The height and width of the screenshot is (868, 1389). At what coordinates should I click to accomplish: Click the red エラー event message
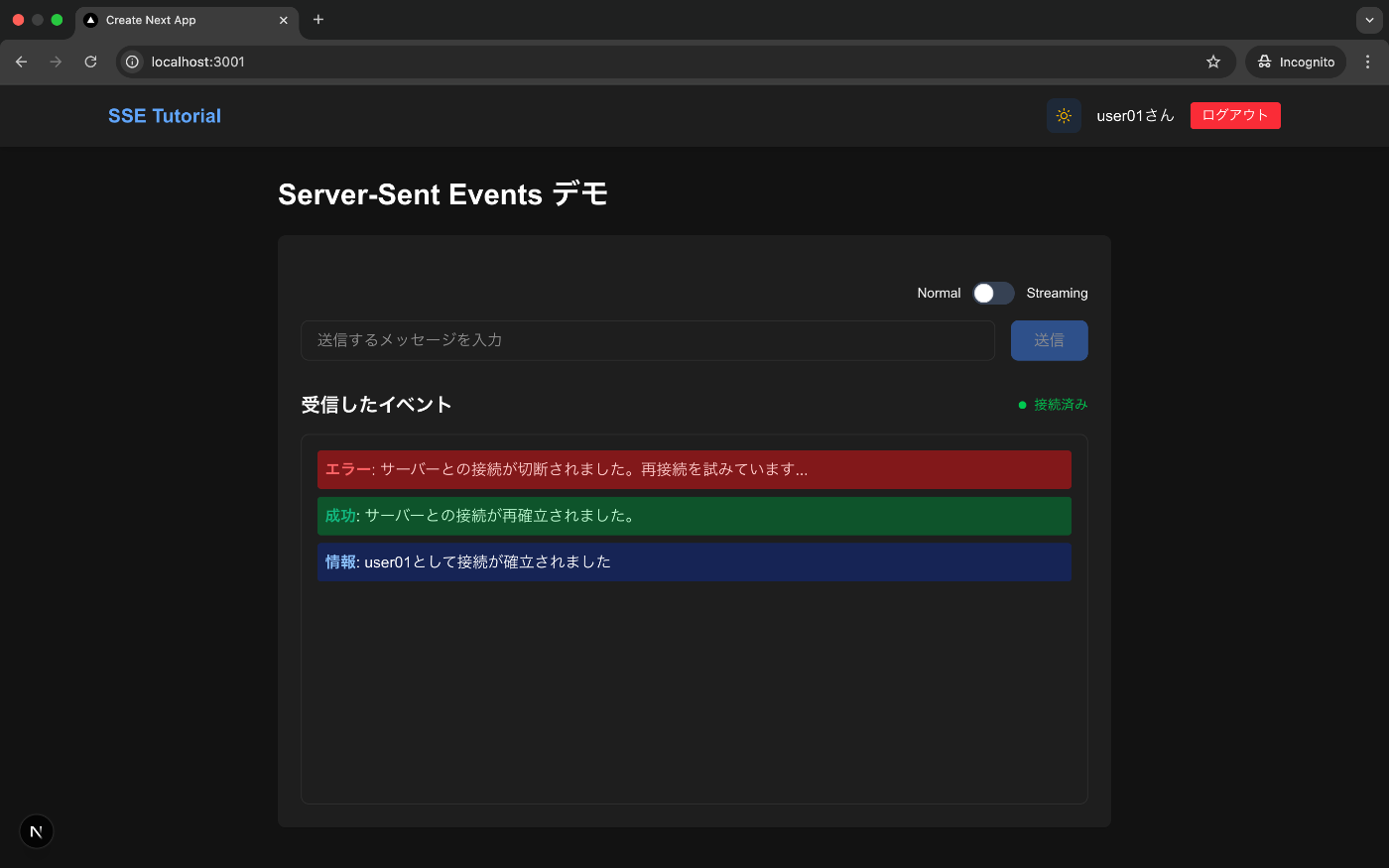coord(694,469)
